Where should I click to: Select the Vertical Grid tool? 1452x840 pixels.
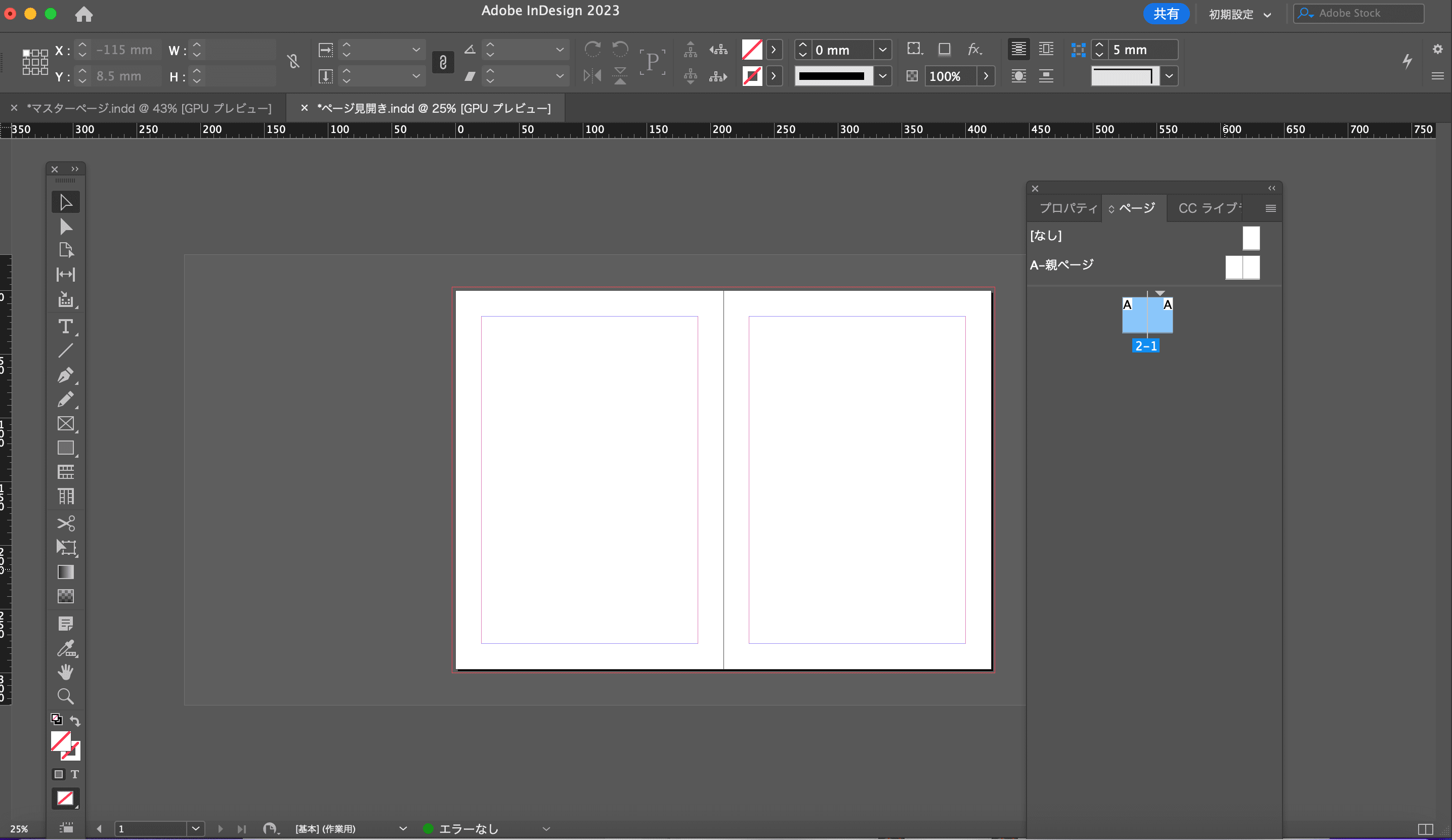[66, 496]
